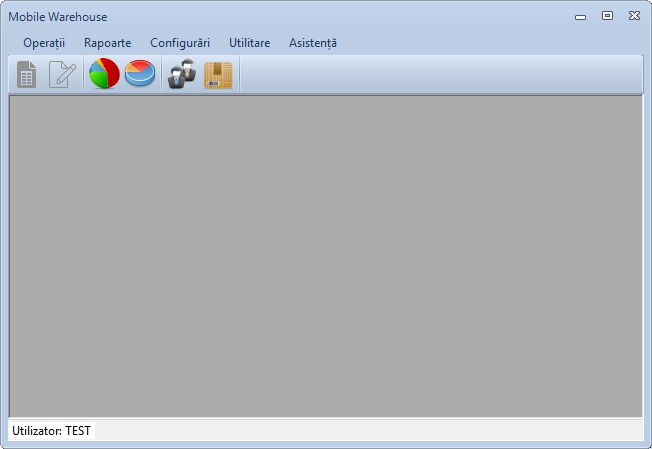Open the Configurări menu
The image size is (652, 449).
pos(180,43)
